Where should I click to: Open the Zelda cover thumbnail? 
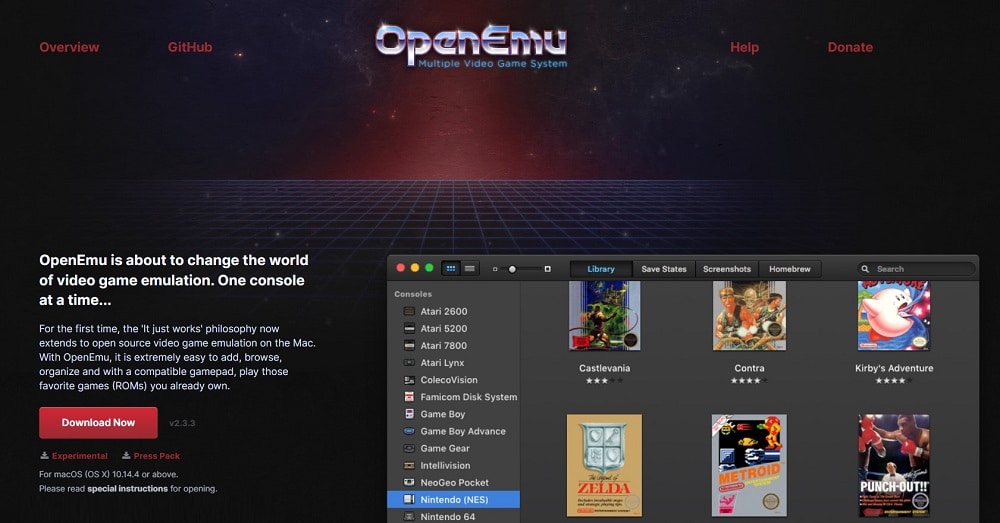[605, 466]
